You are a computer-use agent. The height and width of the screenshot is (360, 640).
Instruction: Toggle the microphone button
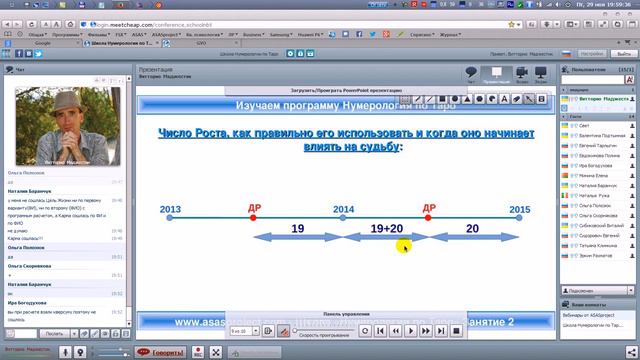point(65,352)
